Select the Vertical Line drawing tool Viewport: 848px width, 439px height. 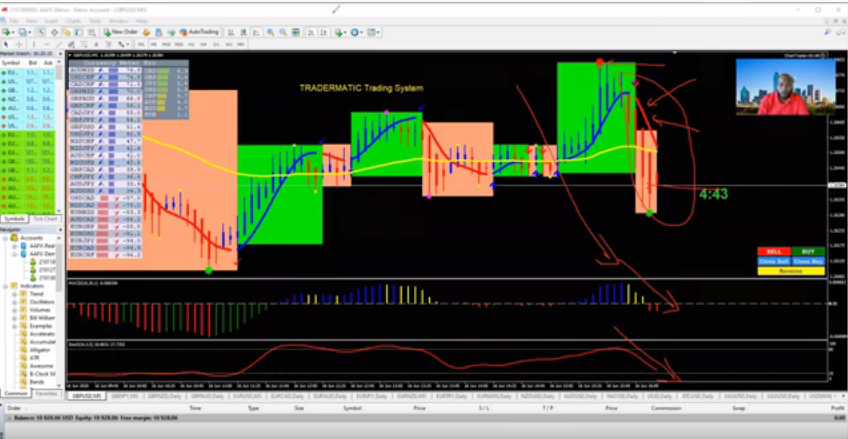(34, 44)
